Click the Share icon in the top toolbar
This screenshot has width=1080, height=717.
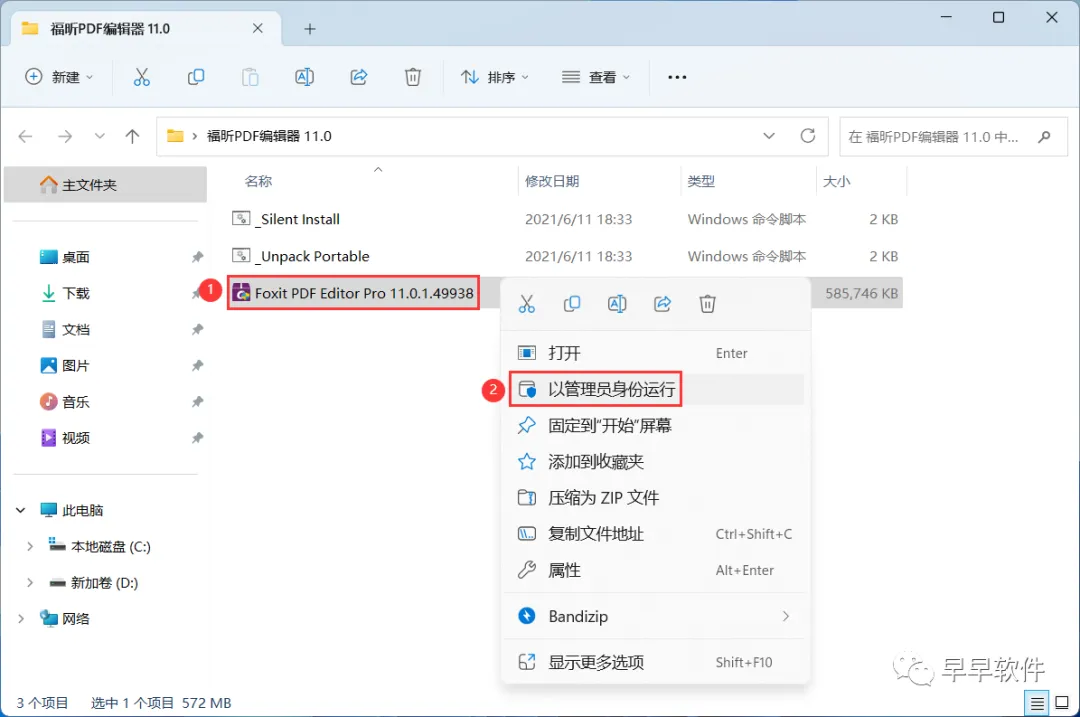click(x=359, y=77)
